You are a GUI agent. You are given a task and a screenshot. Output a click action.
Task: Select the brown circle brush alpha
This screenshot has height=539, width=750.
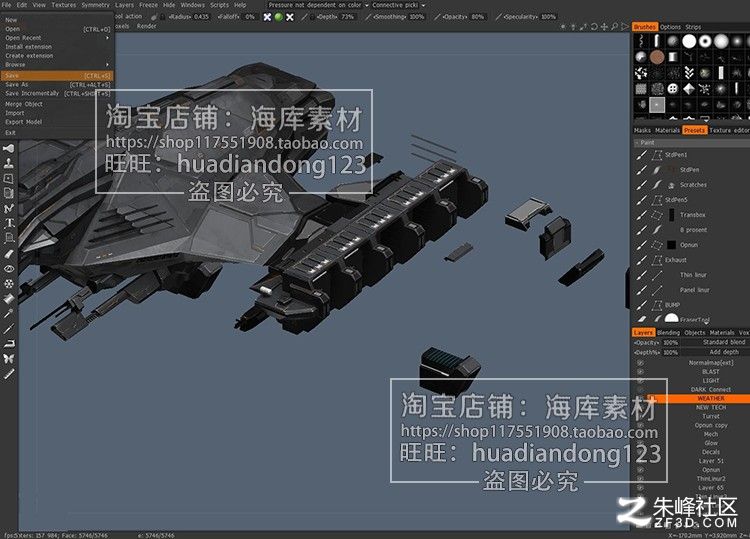[657, 57]
